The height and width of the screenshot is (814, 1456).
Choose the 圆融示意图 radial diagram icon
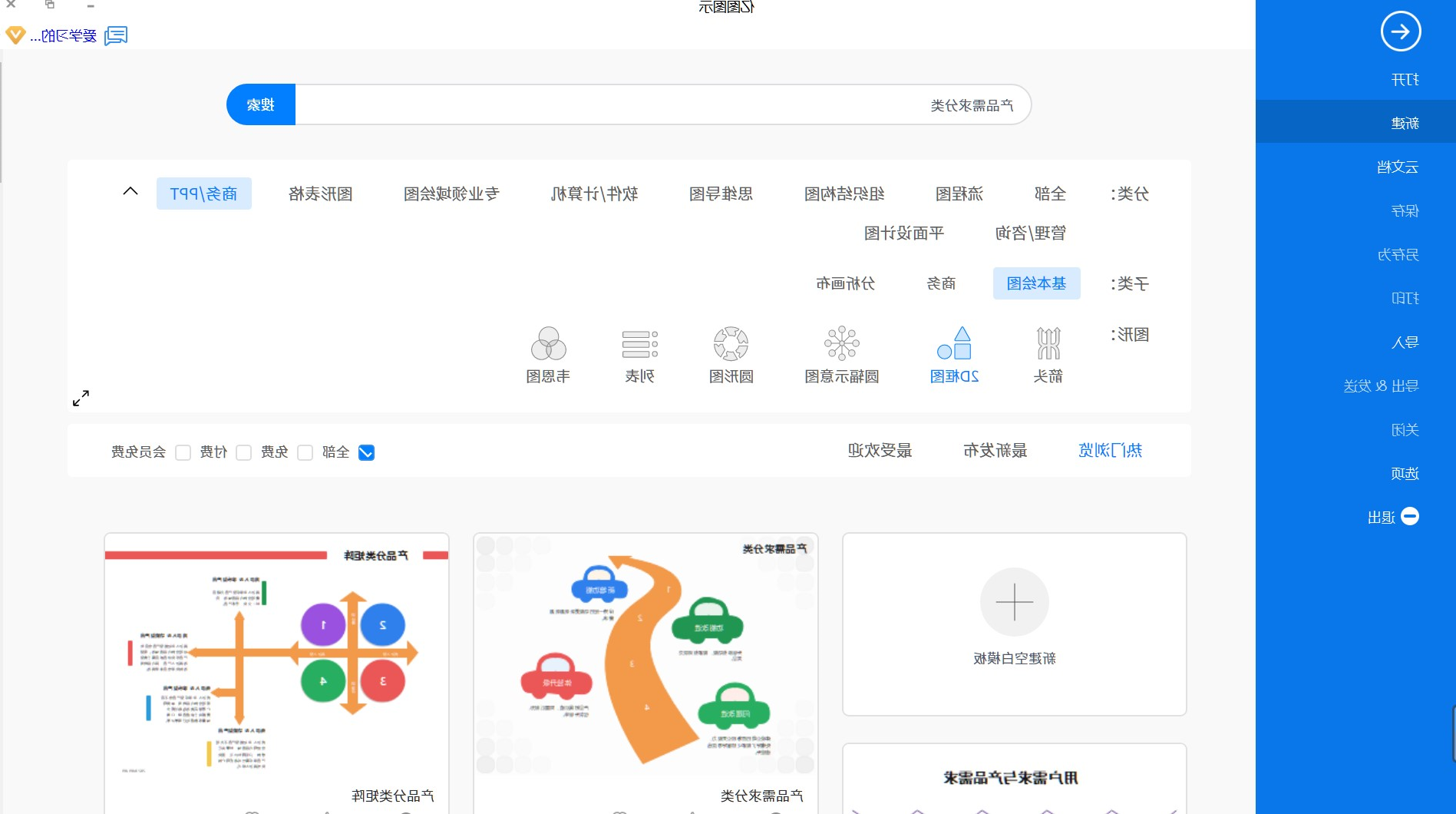pos(841,343)
